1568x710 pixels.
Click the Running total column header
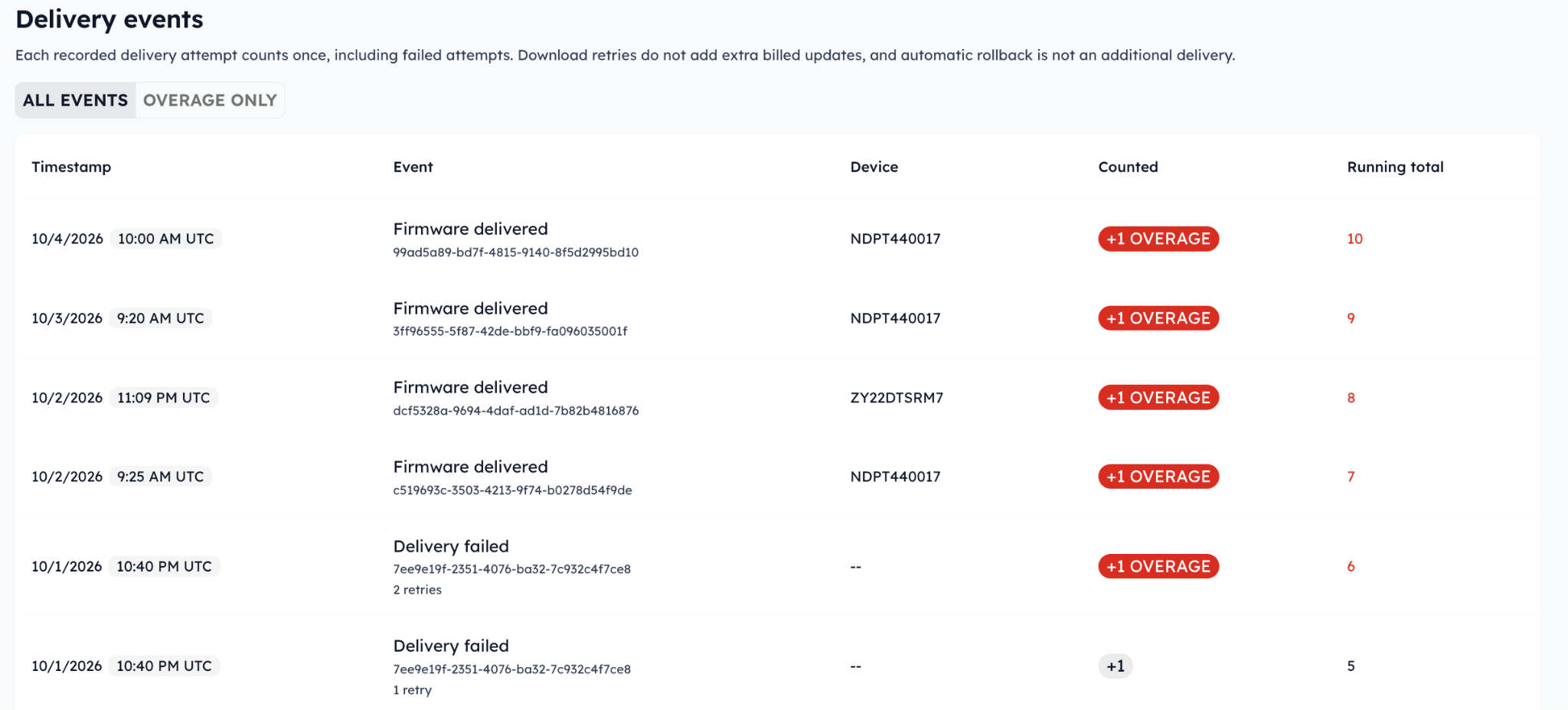1395,167
